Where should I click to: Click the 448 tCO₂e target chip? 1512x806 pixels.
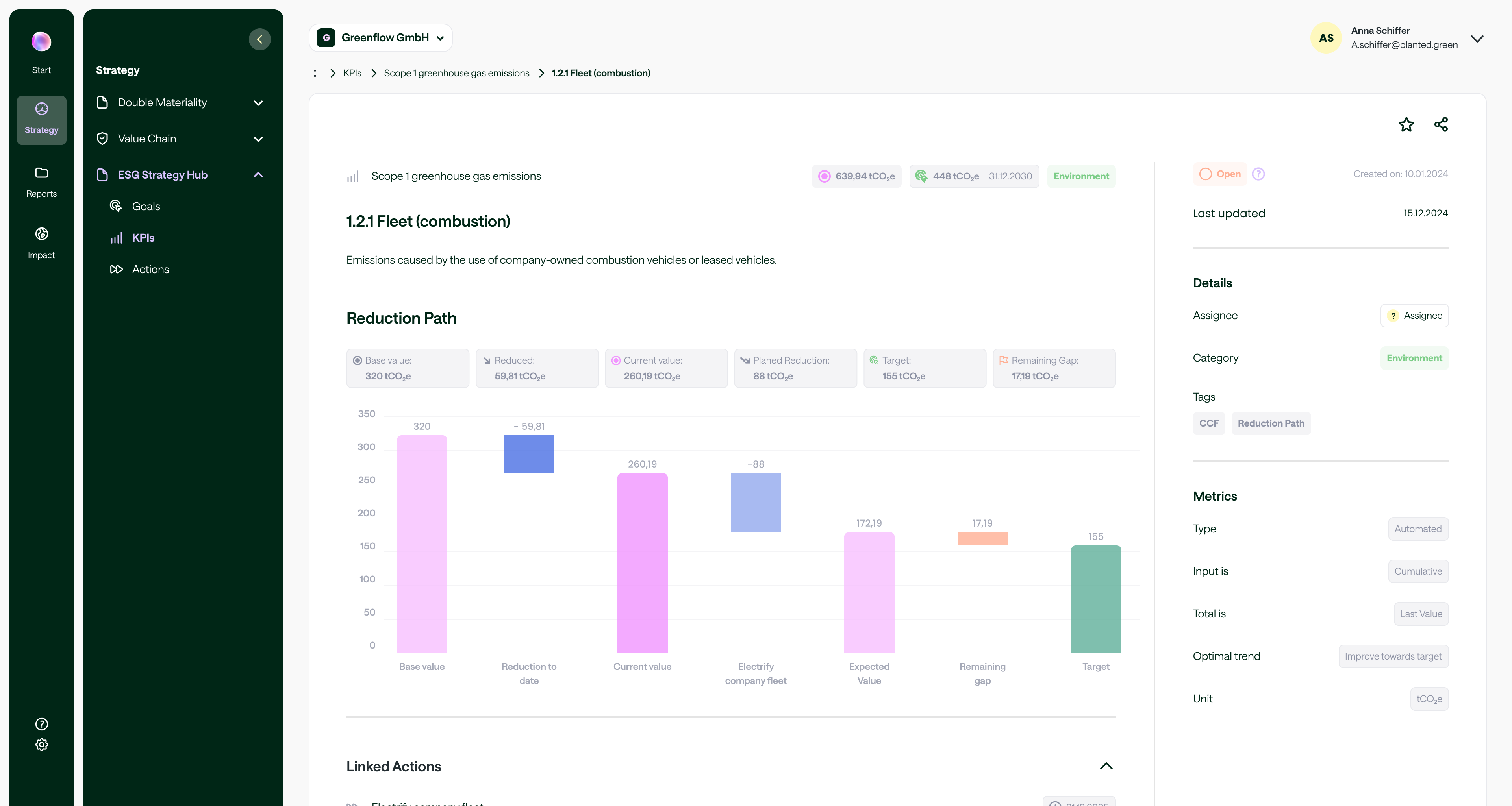[x=975, y=177]
